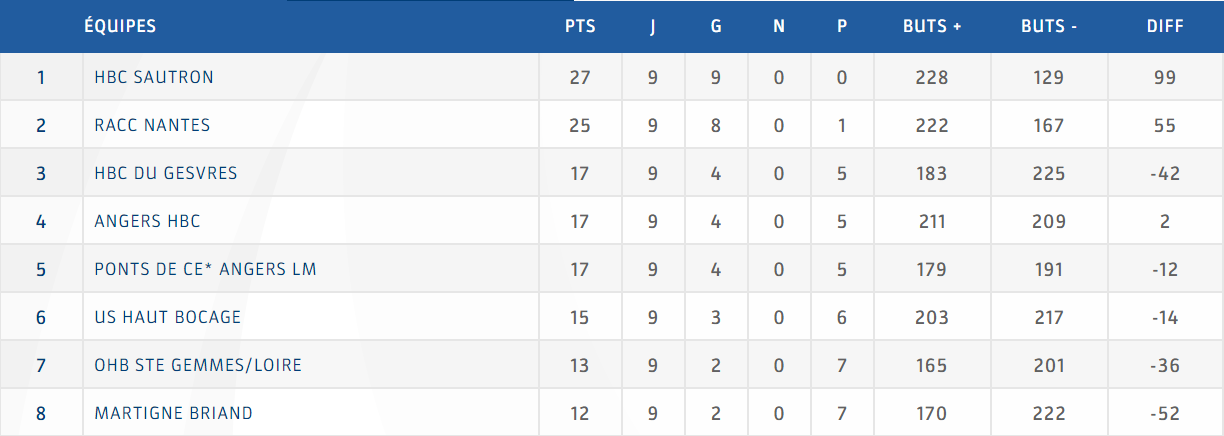Click the N column header
Screen dimensions: 1224x436
[x=779, y=27]
